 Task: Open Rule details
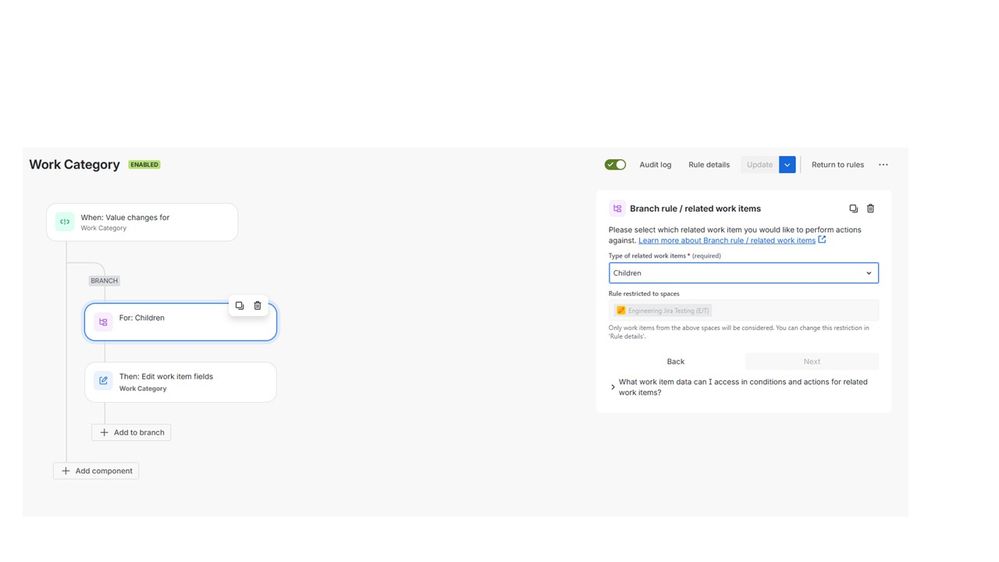tap(708, 164)
